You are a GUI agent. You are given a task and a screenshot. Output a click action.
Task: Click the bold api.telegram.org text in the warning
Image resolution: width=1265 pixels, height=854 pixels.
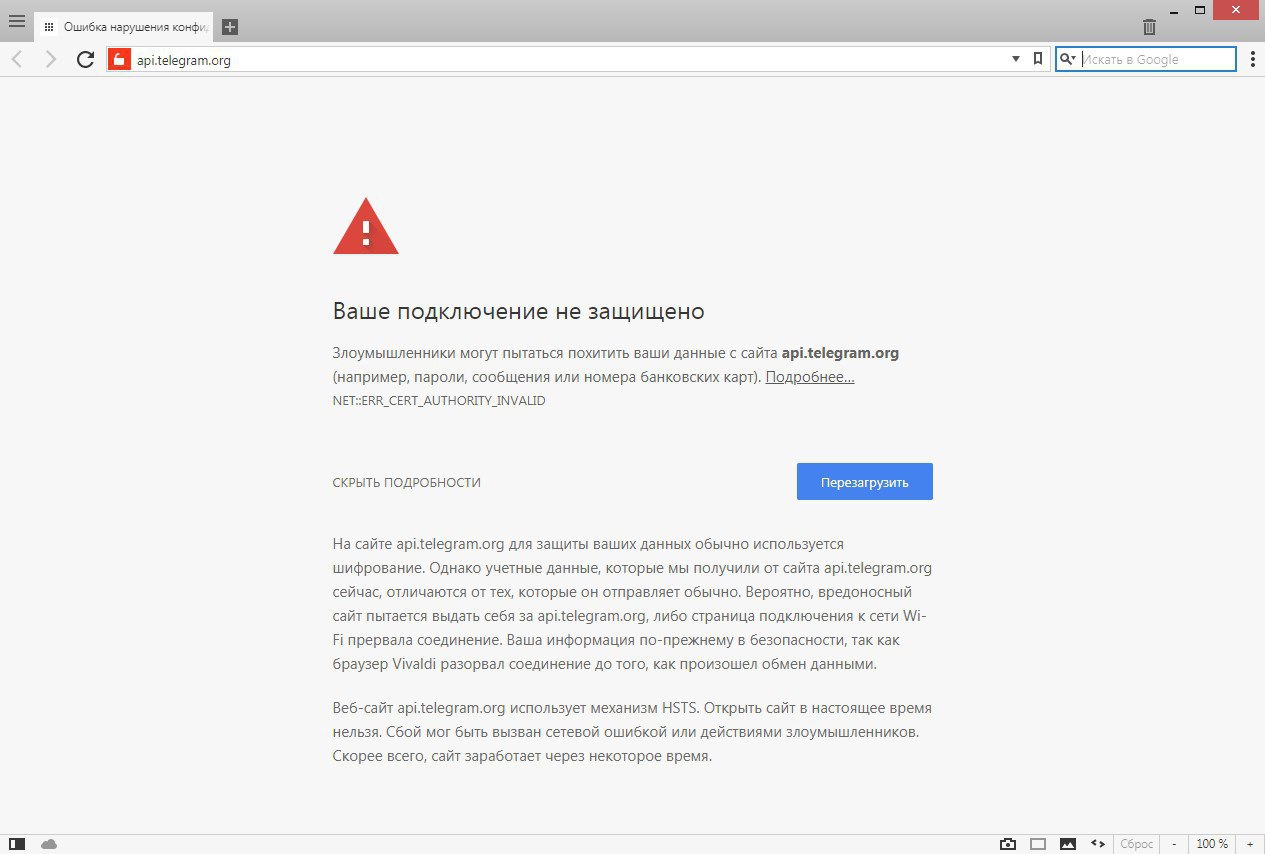[x=840, y=352]
